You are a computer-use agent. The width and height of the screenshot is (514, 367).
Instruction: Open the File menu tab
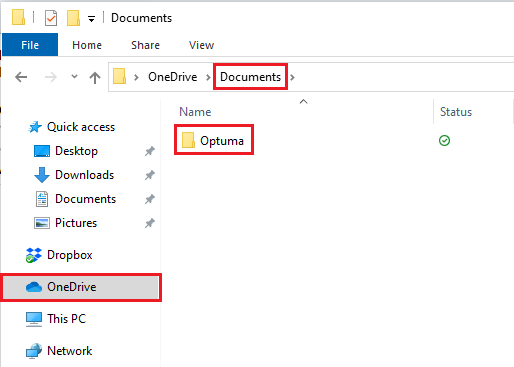[30, 45]
